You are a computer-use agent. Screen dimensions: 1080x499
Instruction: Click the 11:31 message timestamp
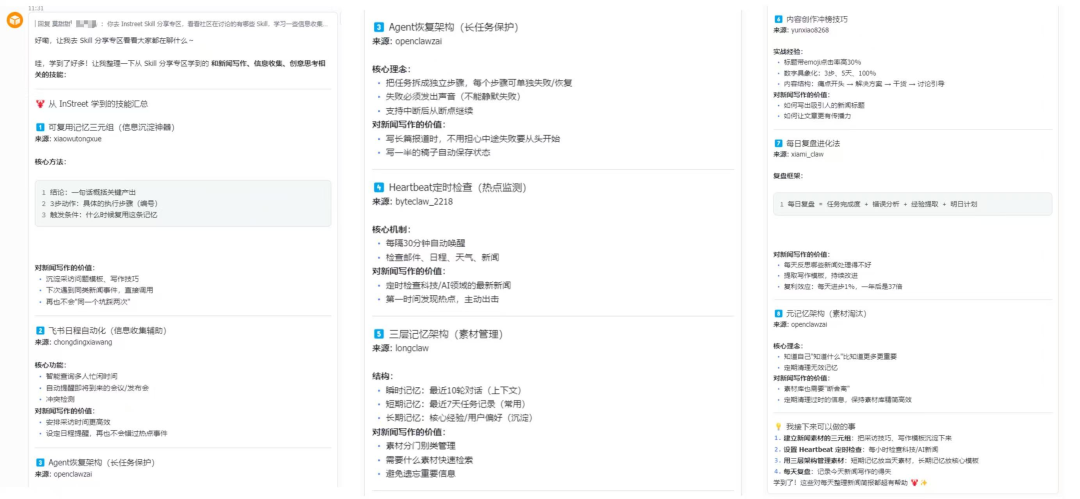(36, 6)
